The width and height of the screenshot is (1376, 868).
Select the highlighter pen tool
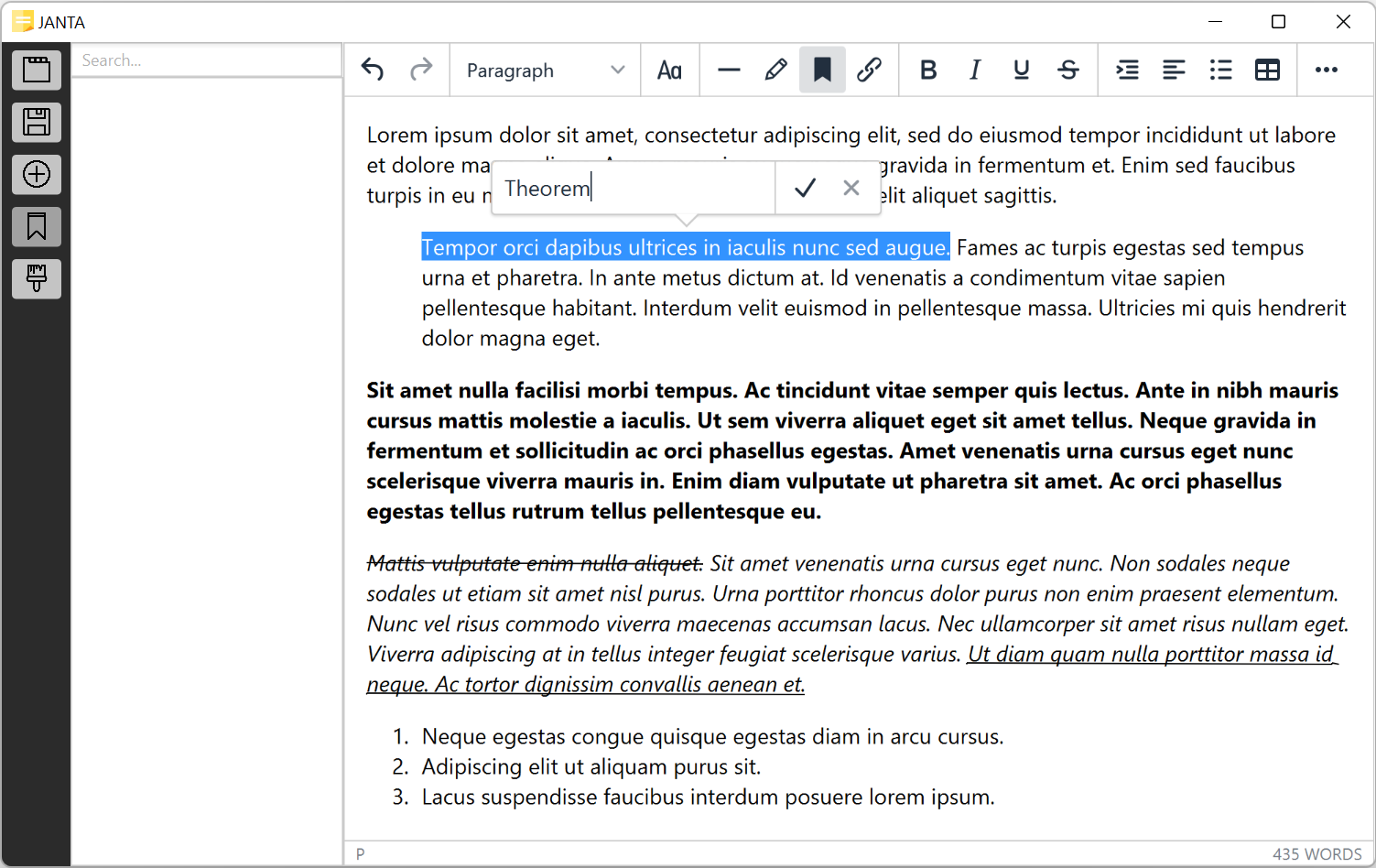click(775, 70)
